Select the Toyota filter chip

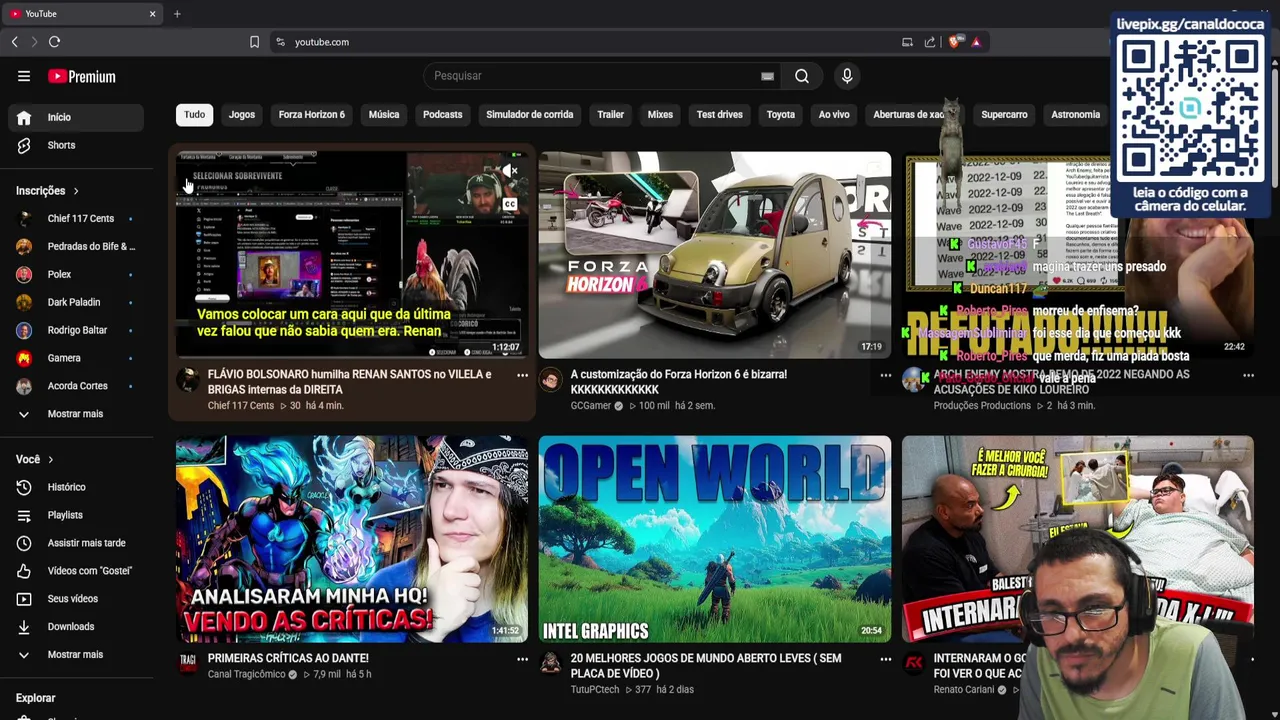click(781, 115)
